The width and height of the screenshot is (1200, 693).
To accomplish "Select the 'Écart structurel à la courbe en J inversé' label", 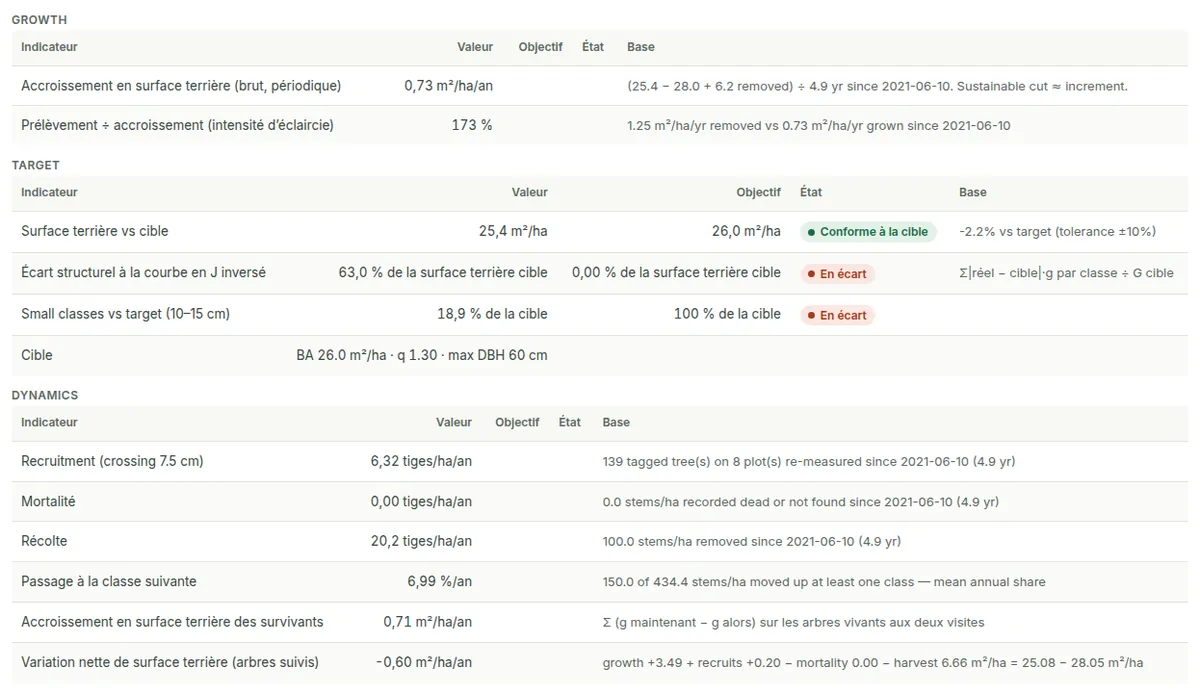I will pos(144,272).
